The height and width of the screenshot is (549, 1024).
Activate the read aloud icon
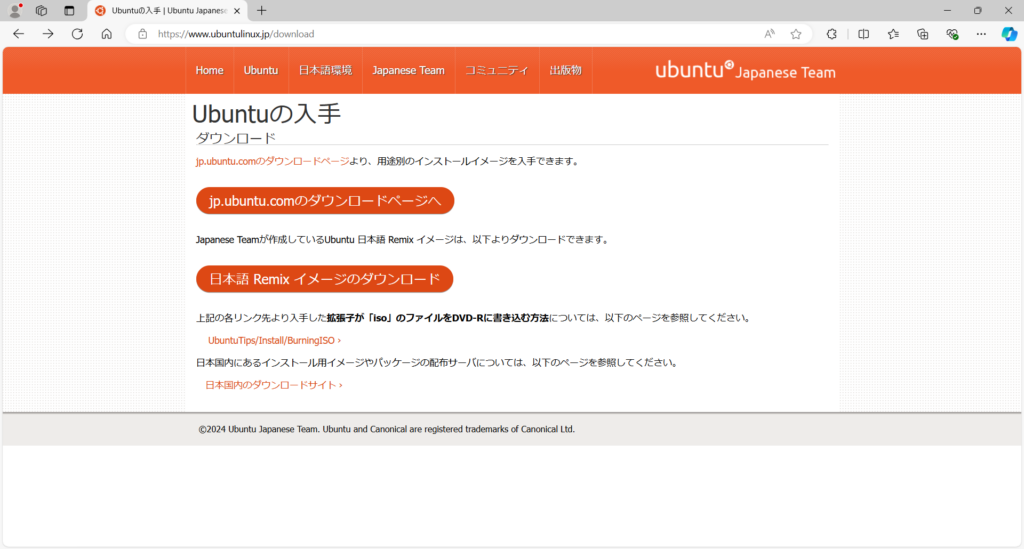769,34
